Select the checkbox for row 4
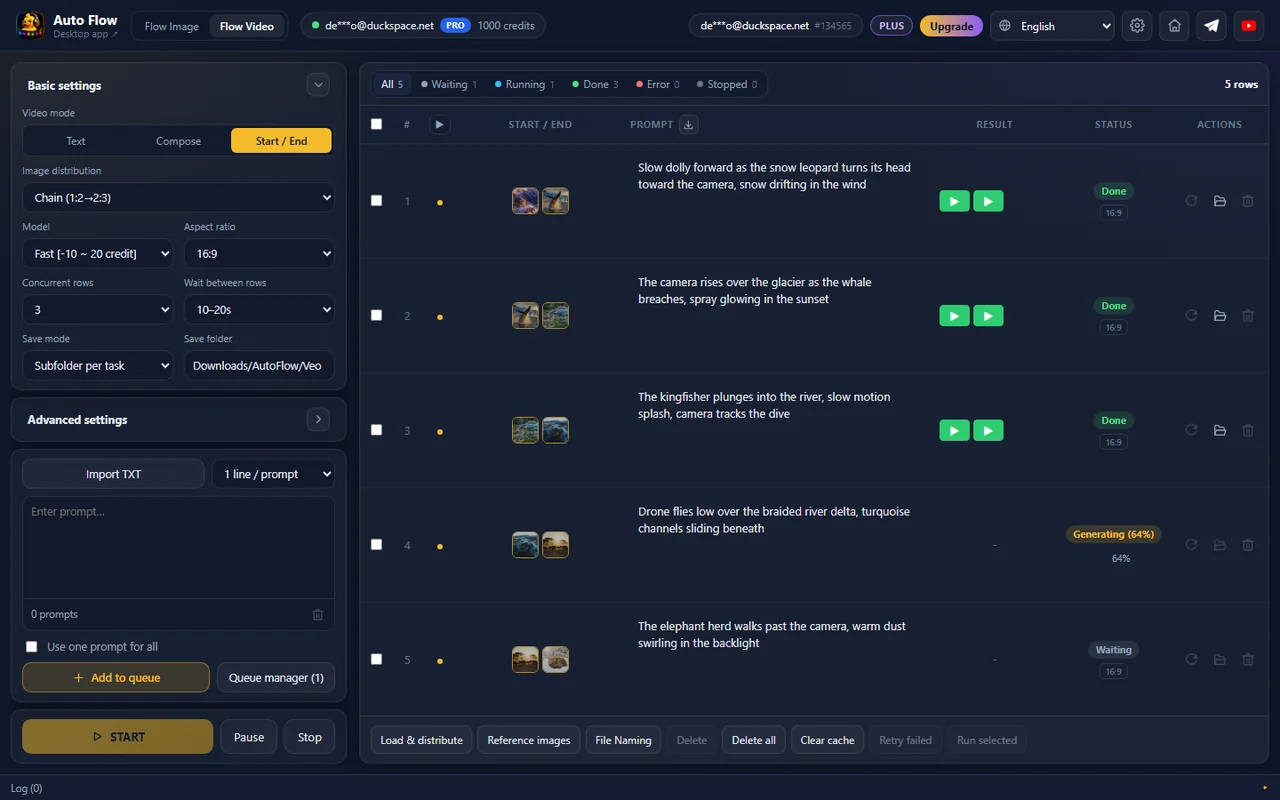The width and height of the screenshot is (1280, 800). [376, 544]
